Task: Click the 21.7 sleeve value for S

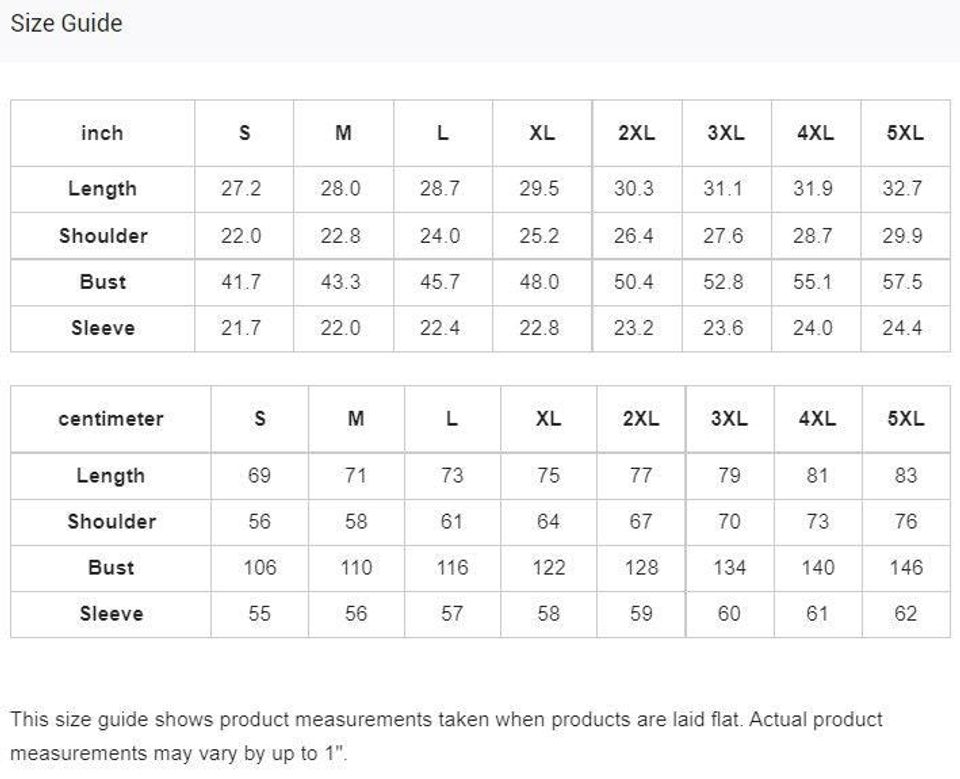Action: pos(241,328)
